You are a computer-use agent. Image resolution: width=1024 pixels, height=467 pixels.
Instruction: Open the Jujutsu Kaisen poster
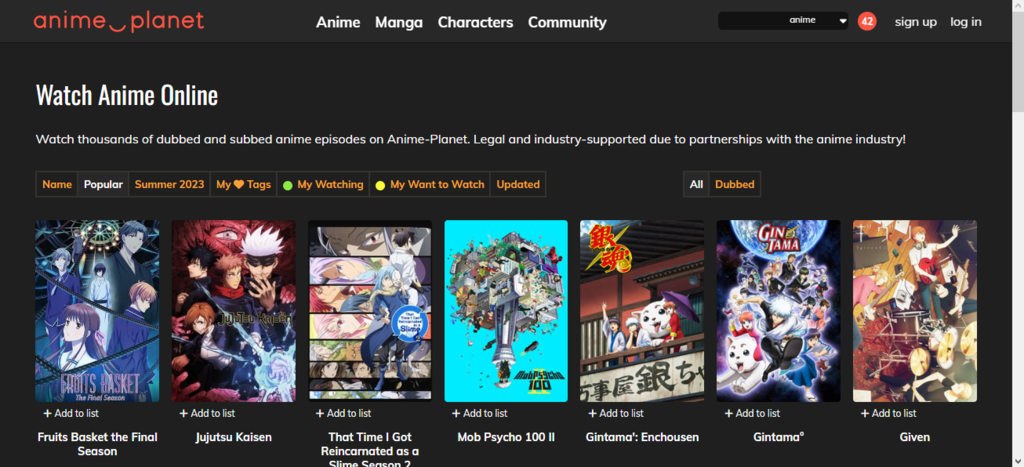click(x=234, y=311)
